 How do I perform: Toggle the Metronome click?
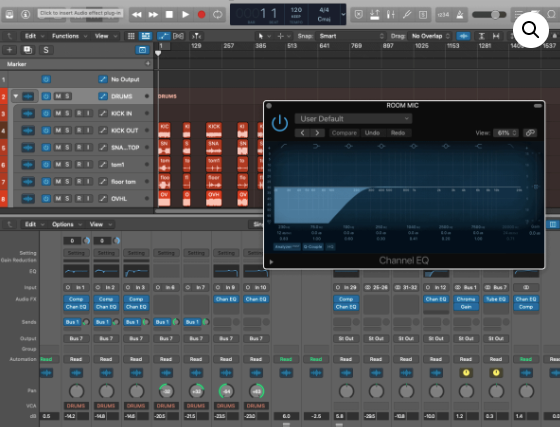click(x=460, y=15)
